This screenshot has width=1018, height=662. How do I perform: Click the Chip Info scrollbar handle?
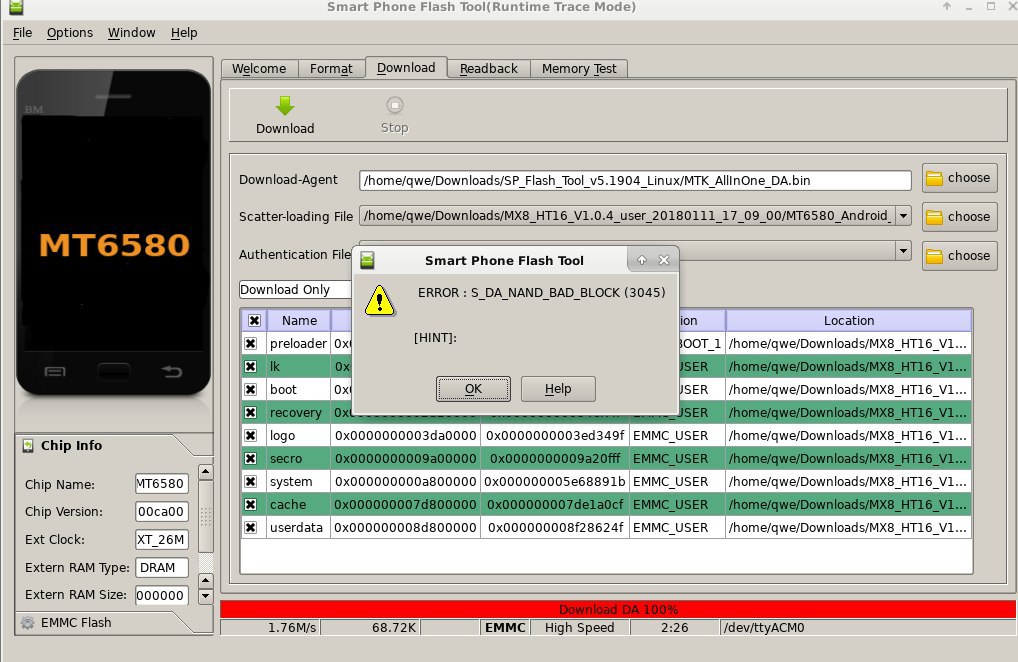click(x=206, y=517)
